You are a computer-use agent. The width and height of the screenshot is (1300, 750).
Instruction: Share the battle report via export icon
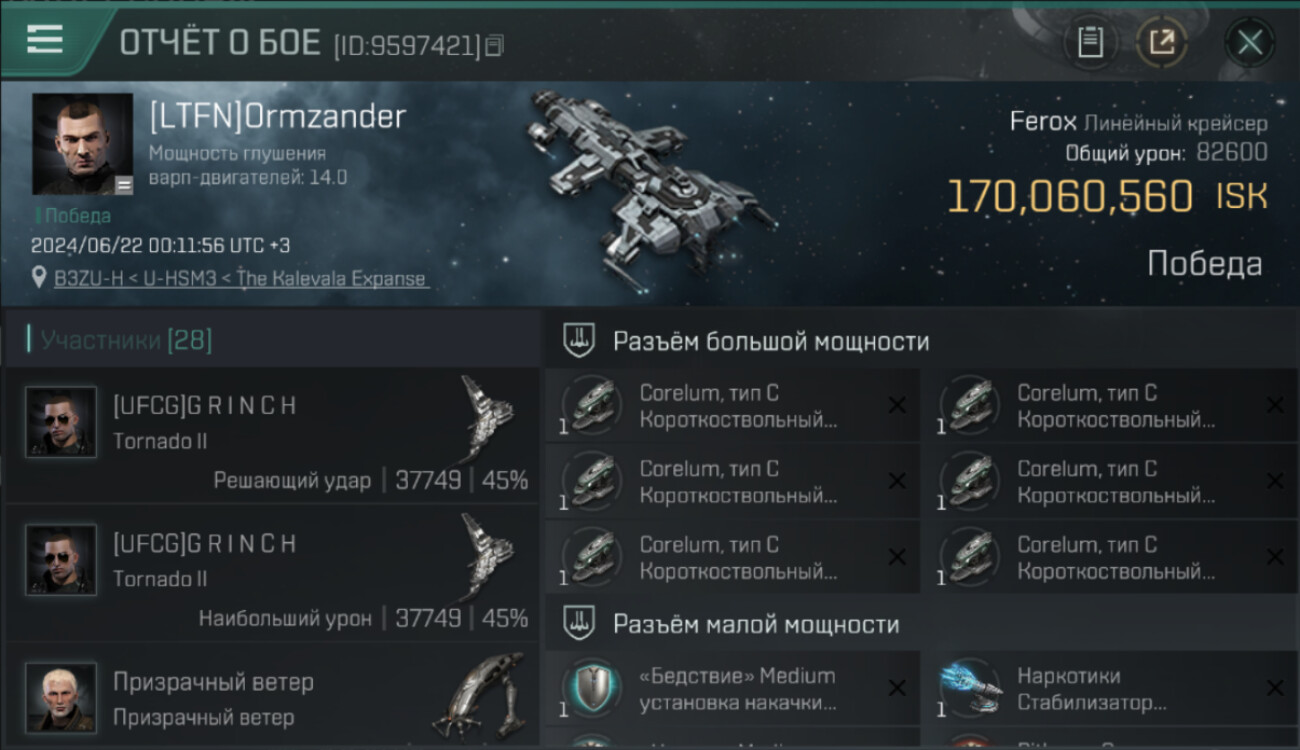(x=1161, y=42)
